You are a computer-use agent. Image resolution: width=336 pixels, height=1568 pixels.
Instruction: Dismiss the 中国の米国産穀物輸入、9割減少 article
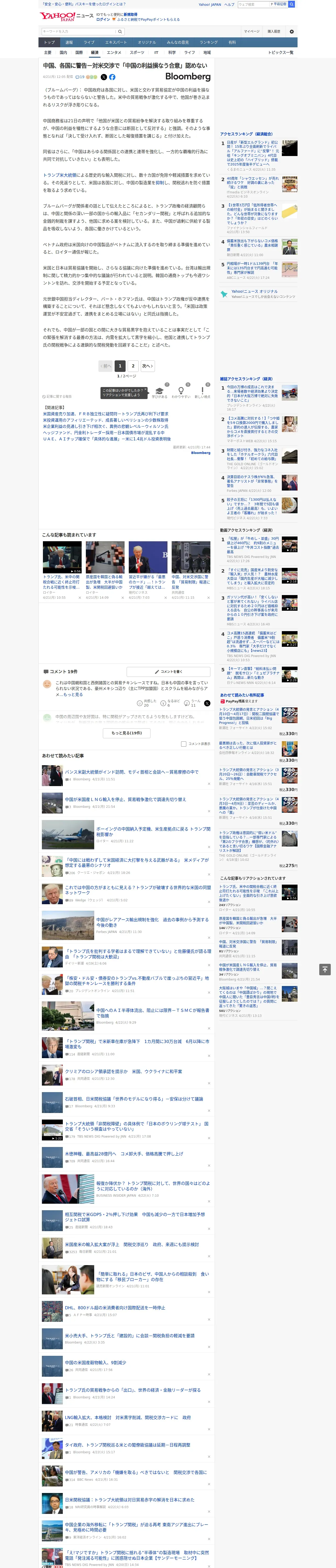pyautogui.click(x=209, y=1374)
